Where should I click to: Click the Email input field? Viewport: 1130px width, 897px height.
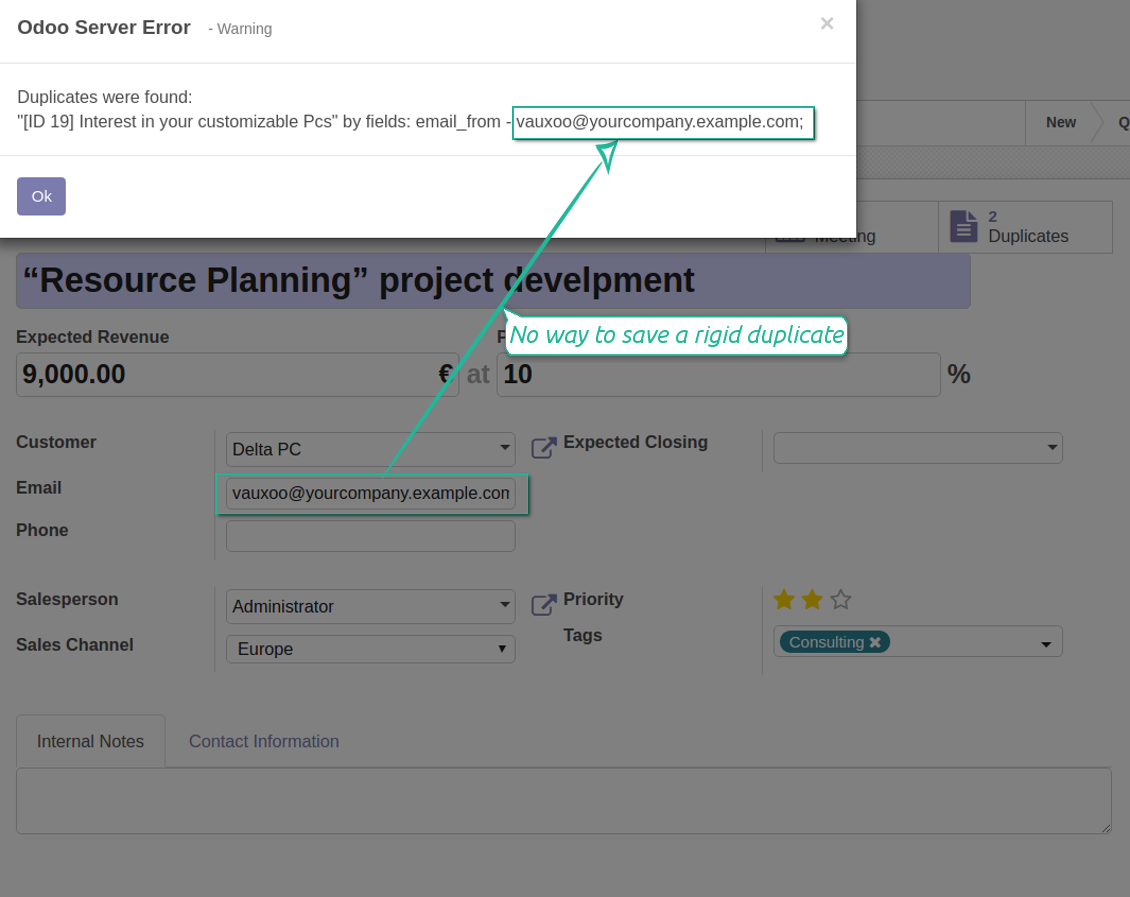pyautogui.click(x=370, y=493)
